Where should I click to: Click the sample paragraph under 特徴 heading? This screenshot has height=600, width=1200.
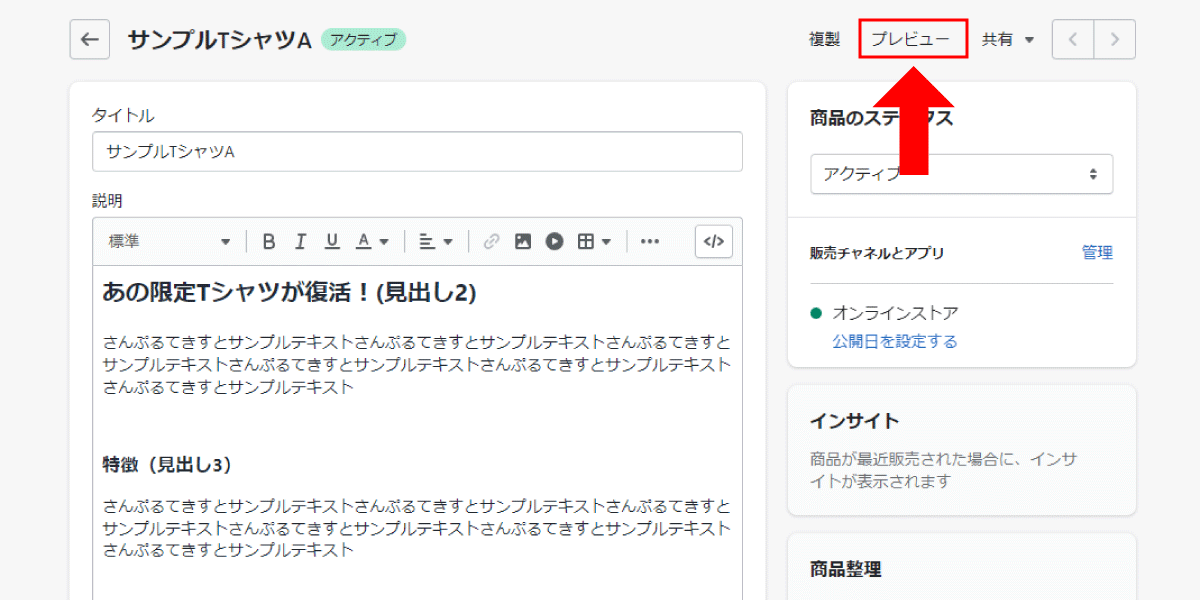(417, 526)
